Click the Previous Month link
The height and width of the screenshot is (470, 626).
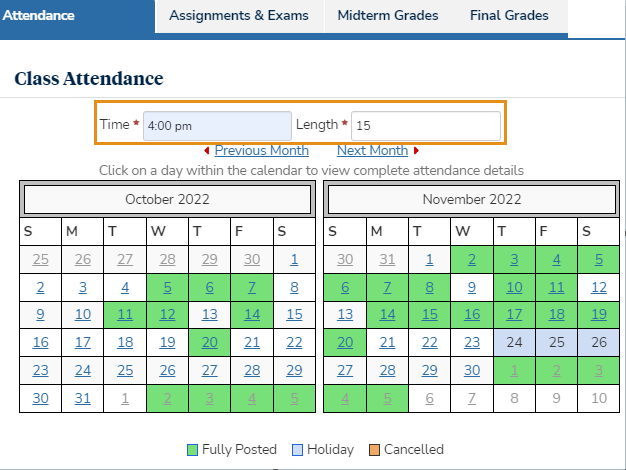pyautogui.click(x=261, y=151)
